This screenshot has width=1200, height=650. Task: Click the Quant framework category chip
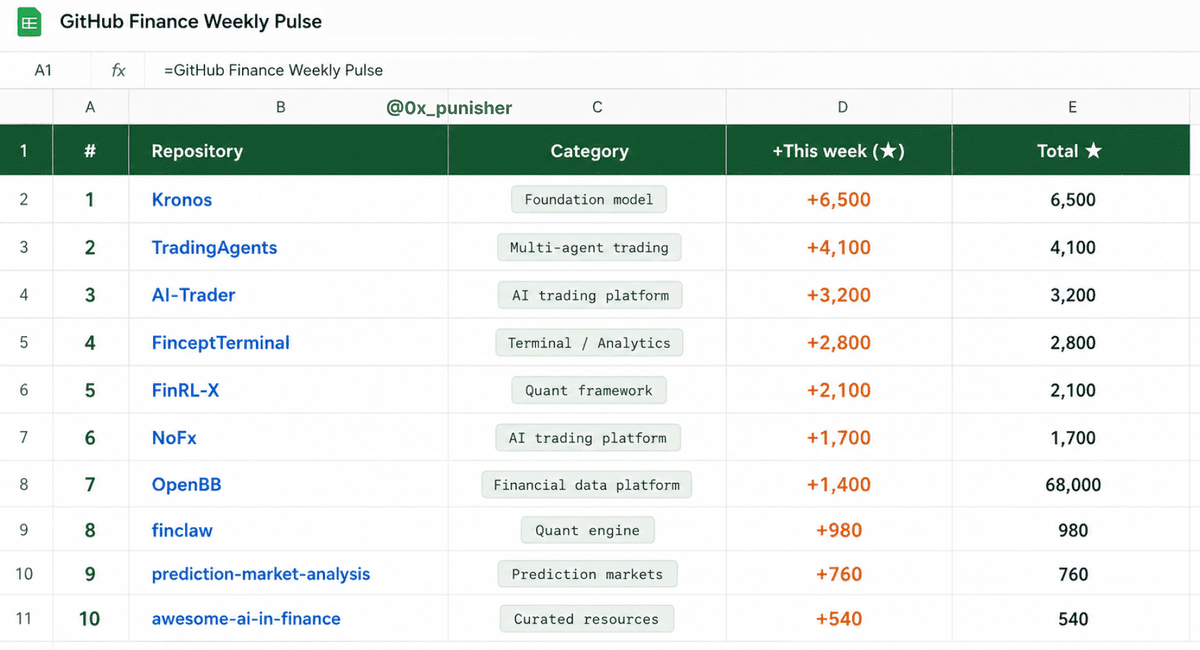589,390
